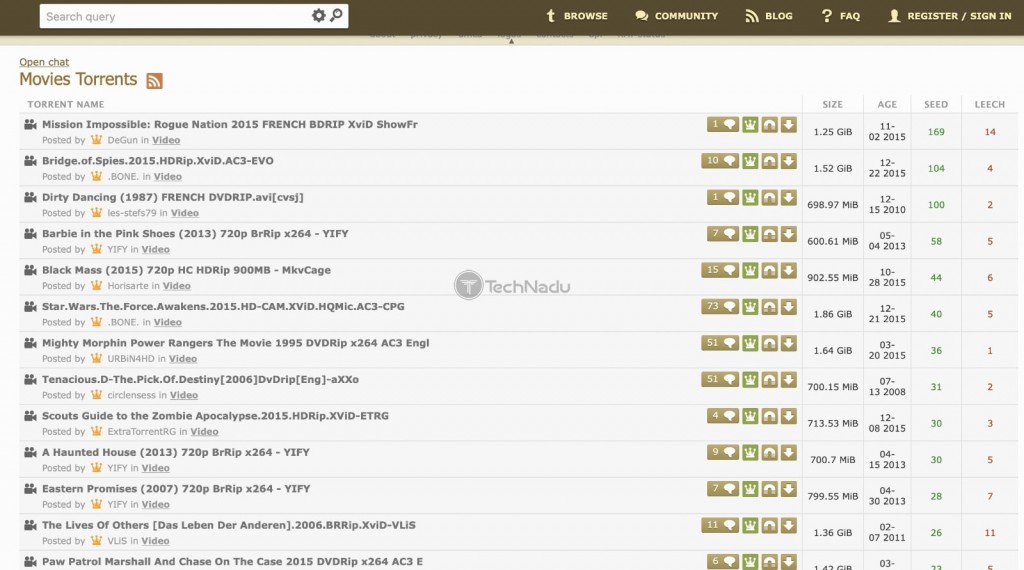Screen dimensions: 1024x570
Task: Open A Haunted House comments
Action: tap(723, 453)
